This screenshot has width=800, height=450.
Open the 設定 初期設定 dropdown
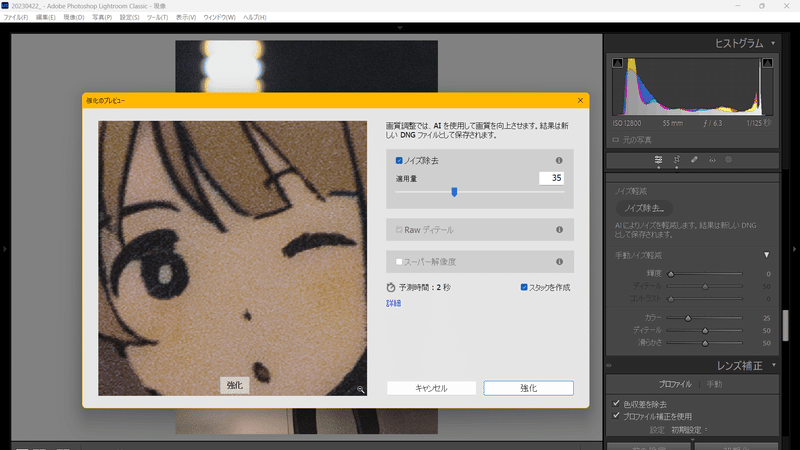tap(689, 430)
